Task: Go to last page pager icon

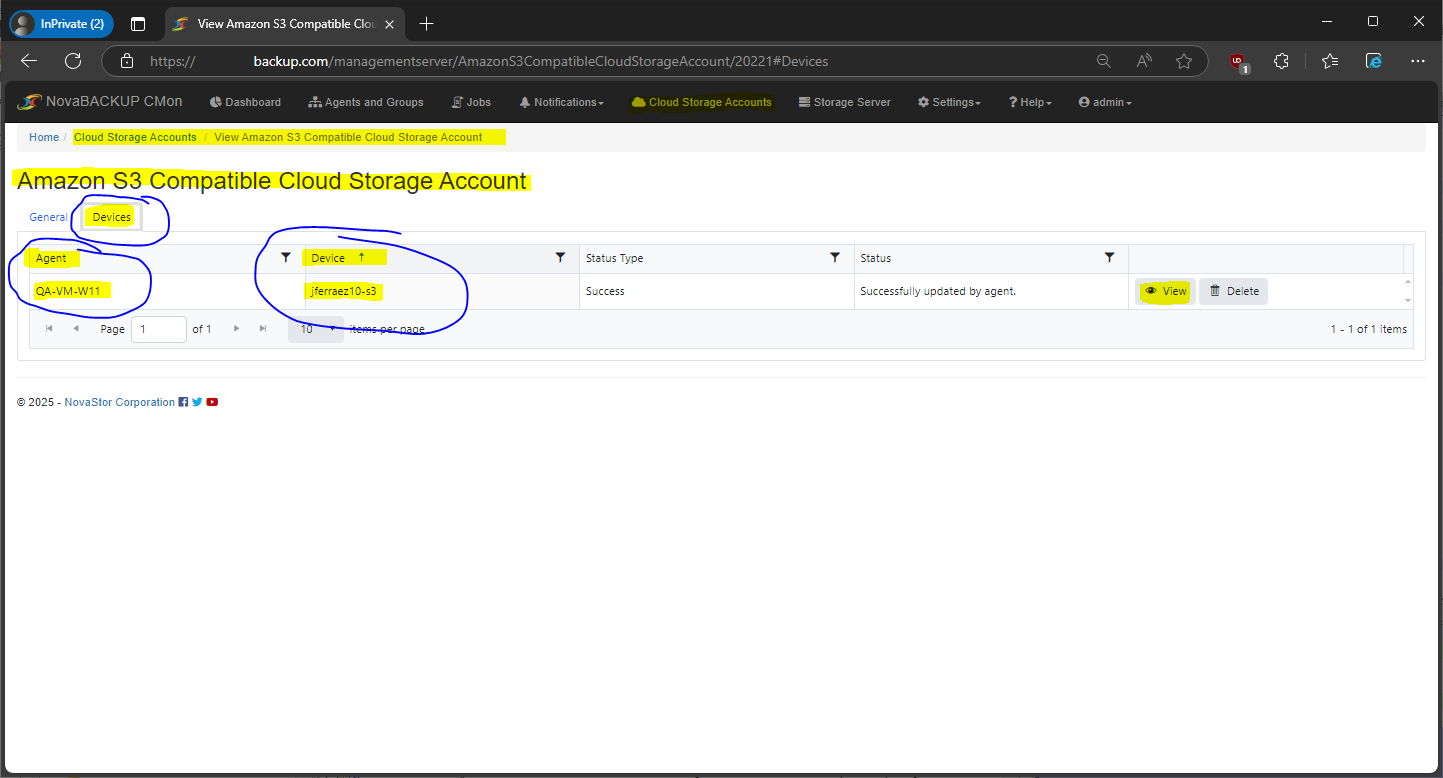Action: (x=263, y=329)
